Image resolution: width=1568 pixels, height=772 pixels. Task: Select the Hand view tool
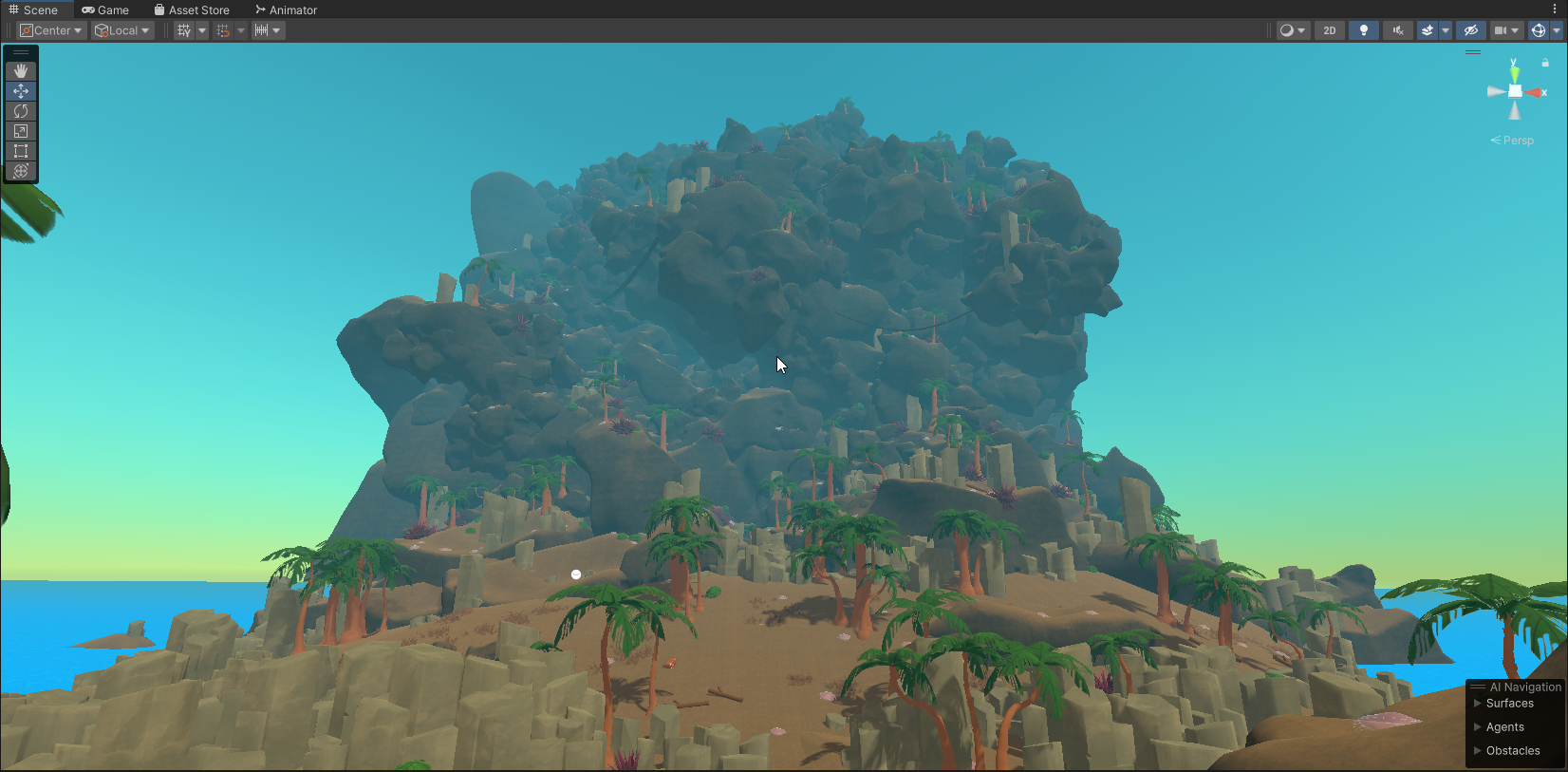(21, 71)
